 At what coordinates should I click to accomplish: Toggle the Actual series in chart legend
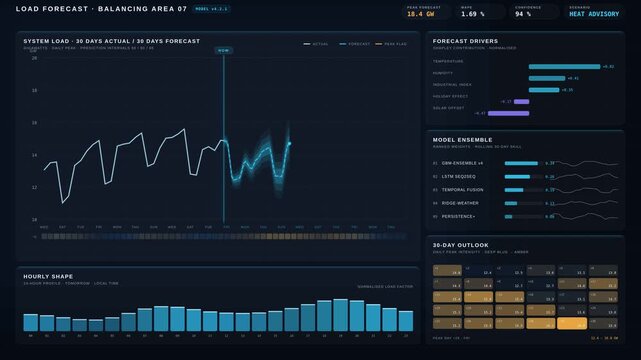pos(316,44)
